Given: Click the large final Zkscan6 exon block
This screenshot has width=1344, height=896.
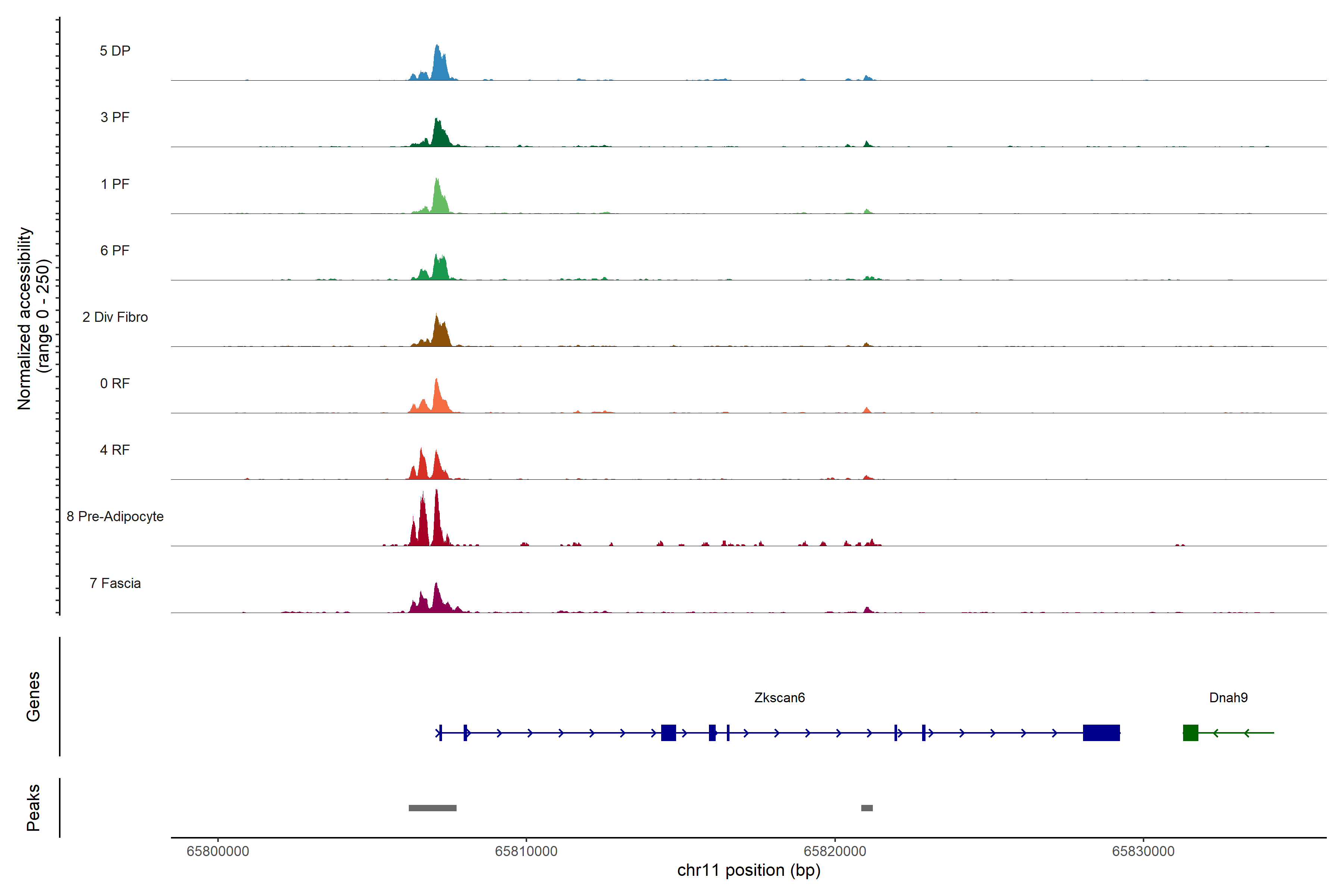Looking at the screenshot, I should 1101,732.
